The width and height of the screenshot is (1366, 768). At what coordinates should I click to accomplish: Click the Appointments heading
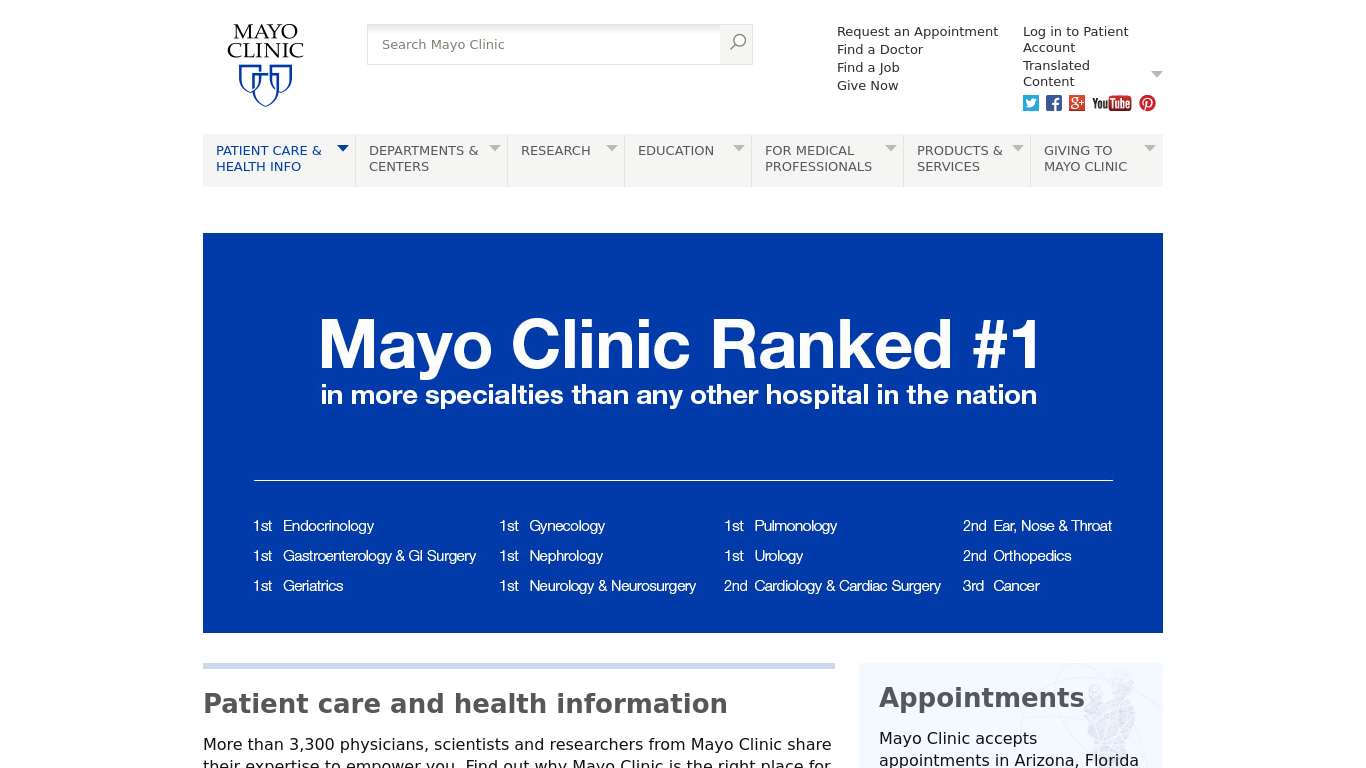pyautogui.click(x=982, y=698)
